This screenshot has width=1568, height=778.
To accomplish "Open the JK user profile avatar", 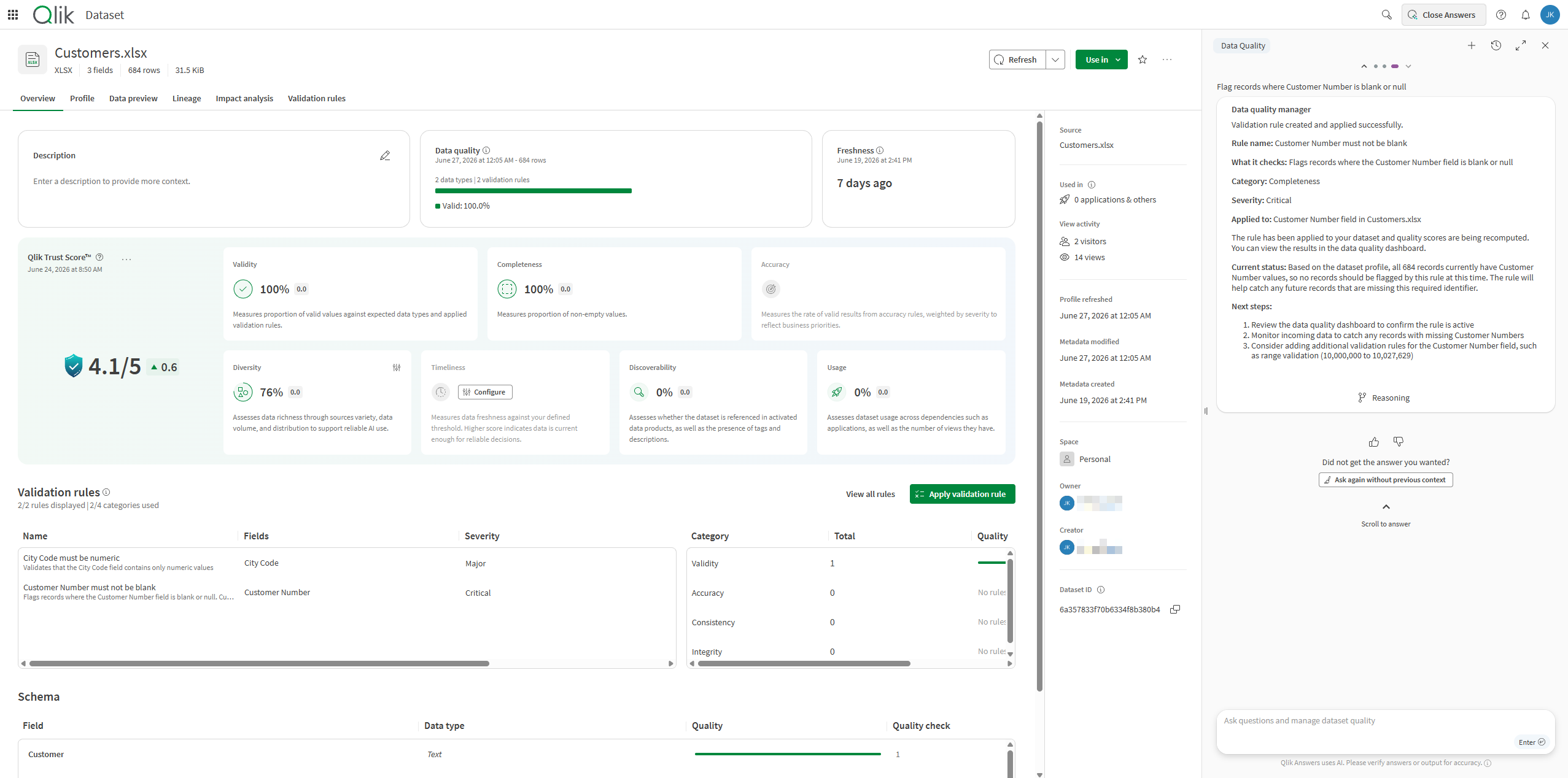I will [x=1550, y=15].
